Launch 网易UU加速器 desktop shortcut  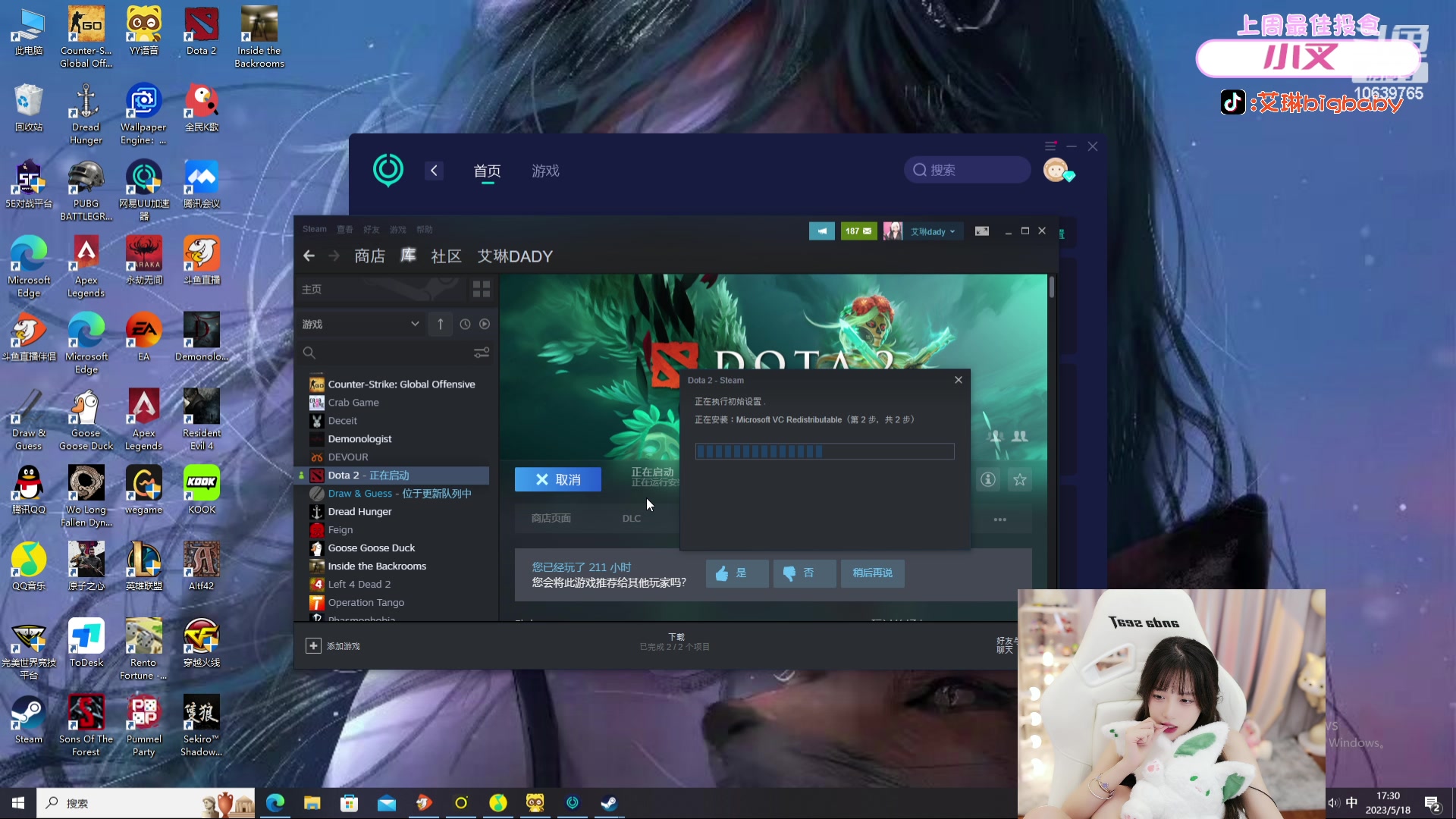pyautogui.click(x=143, y=191)
